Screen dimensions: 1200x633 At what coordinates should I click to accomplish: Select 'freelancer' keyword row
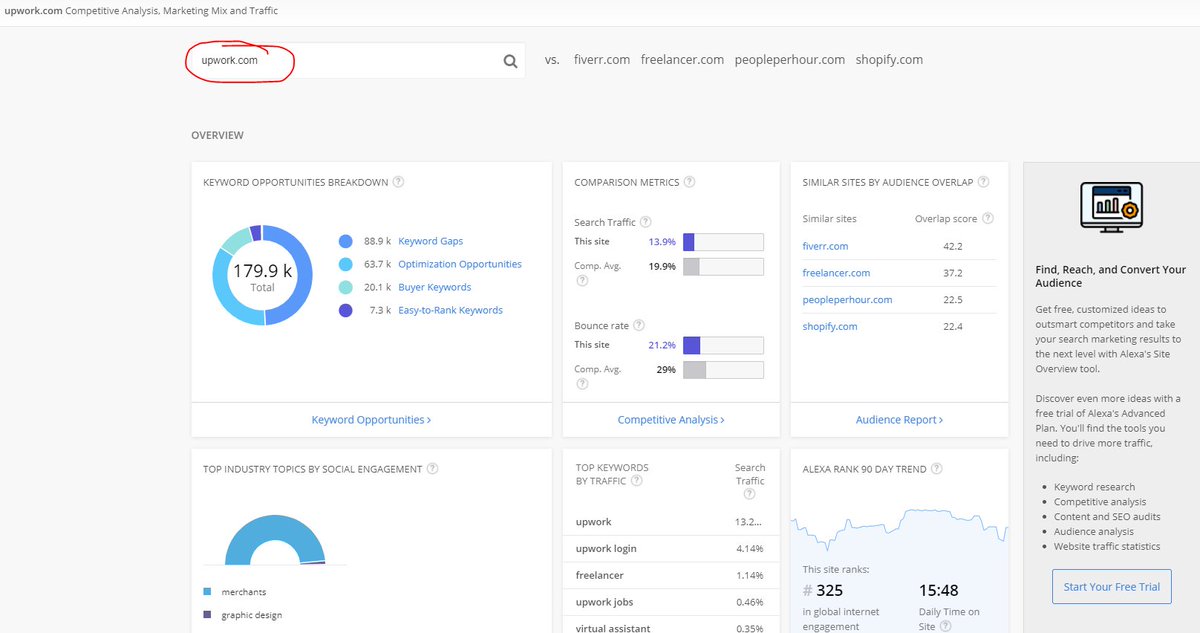[670, 576]
